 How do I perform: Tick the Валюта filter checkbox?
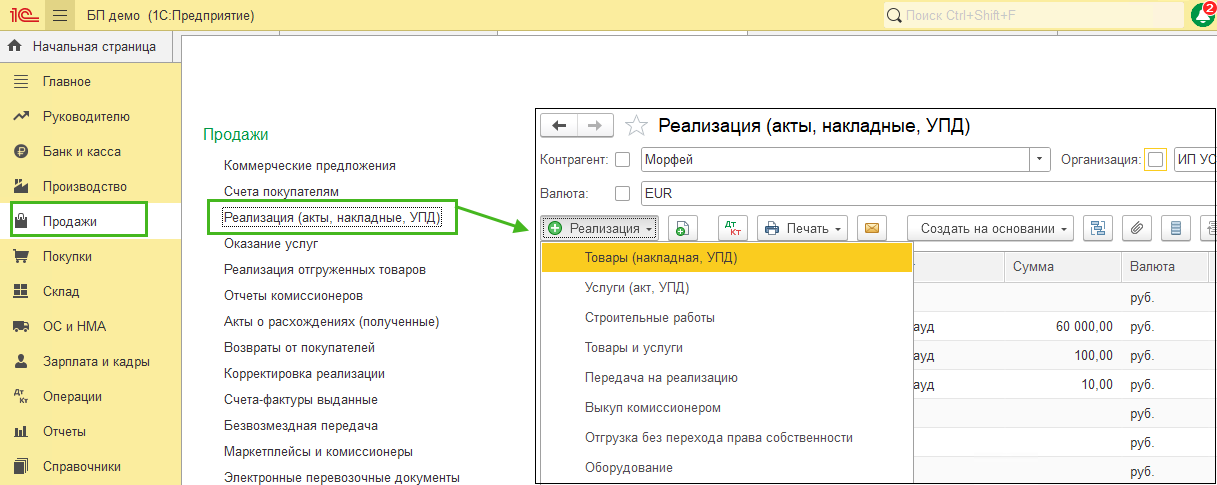click(x=622, y=193)
